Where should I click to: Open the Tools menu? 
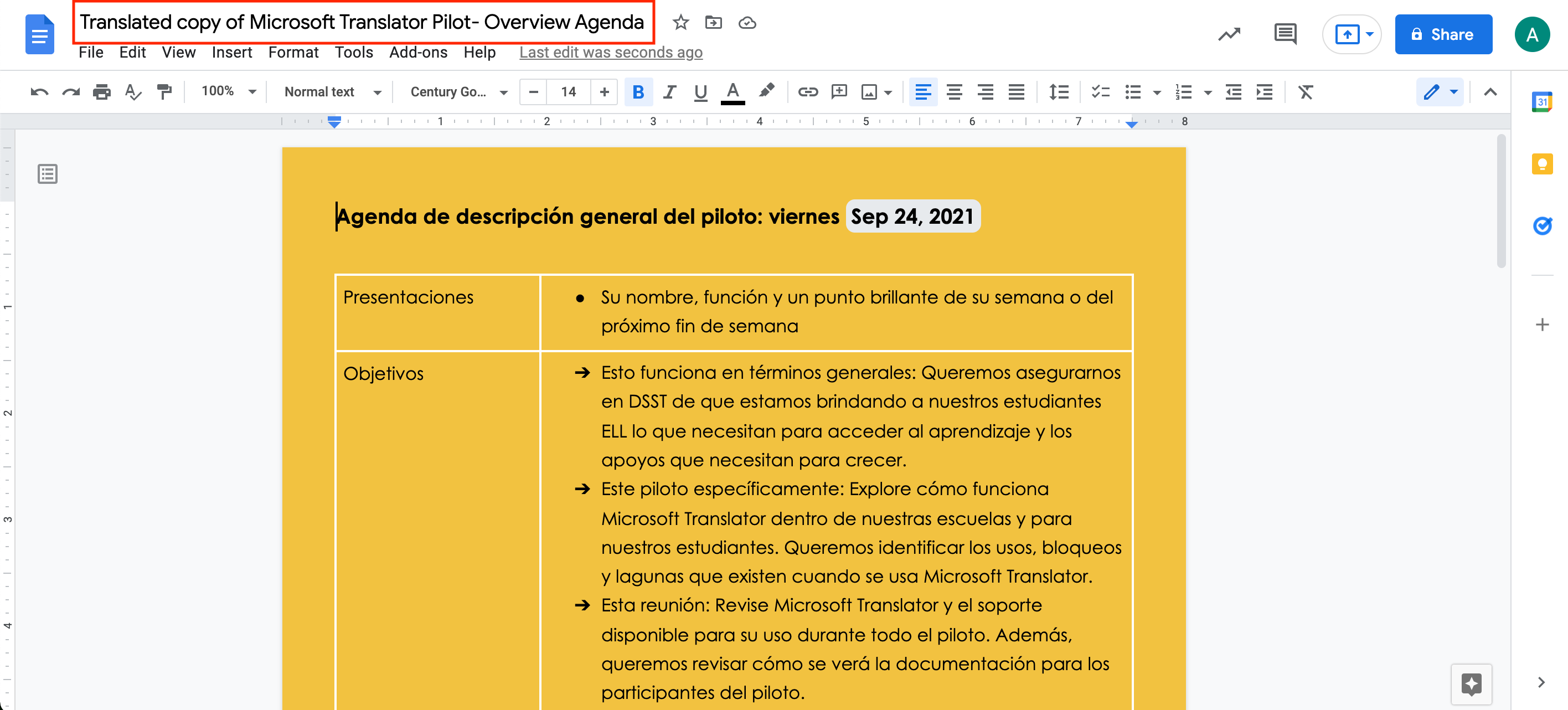point(354,53)
